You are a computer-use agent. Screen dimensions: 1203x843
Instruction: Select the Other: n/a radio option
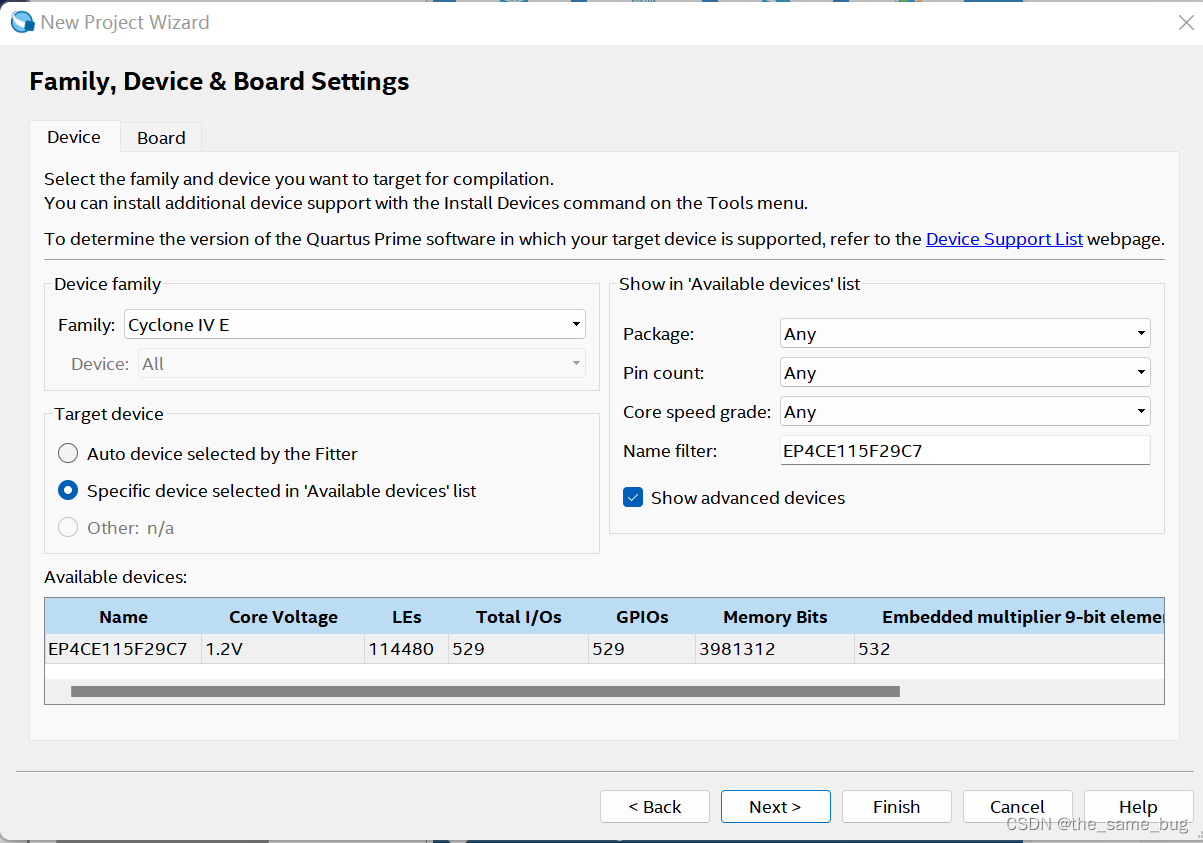[x=68, y=527]
